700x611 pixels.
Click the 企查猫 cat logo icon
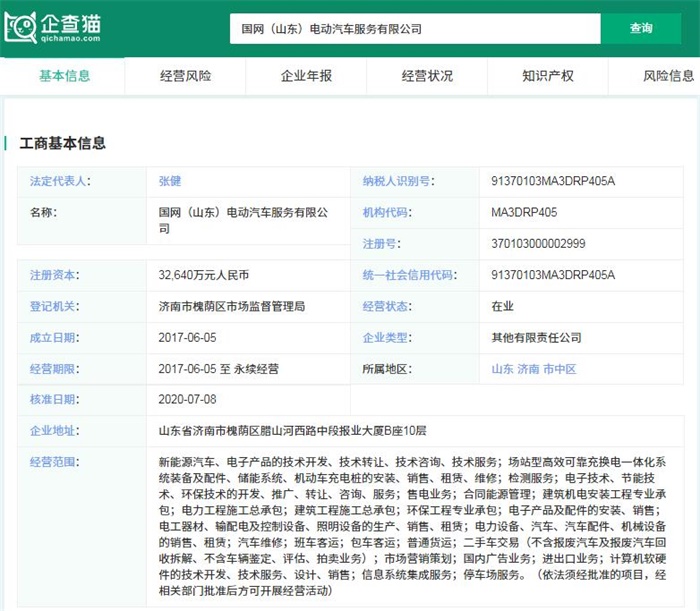pos(20,27)
